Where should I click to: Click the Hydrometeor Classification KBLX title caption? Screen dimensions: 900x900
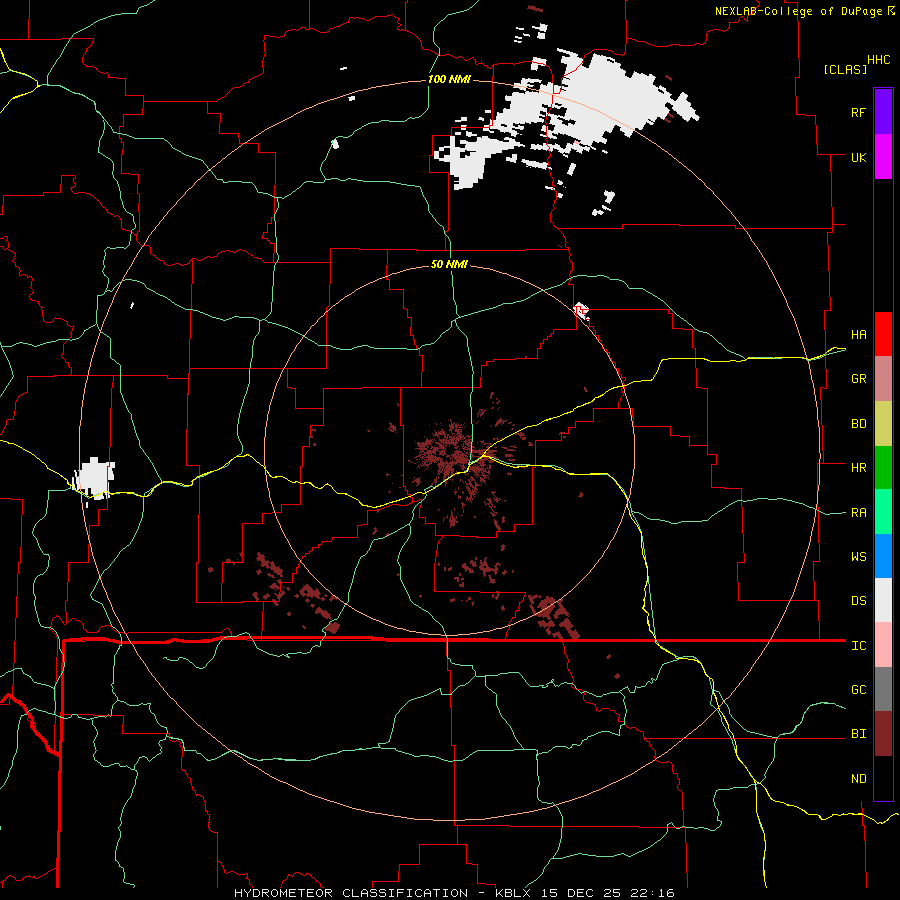tap(454, 893)
